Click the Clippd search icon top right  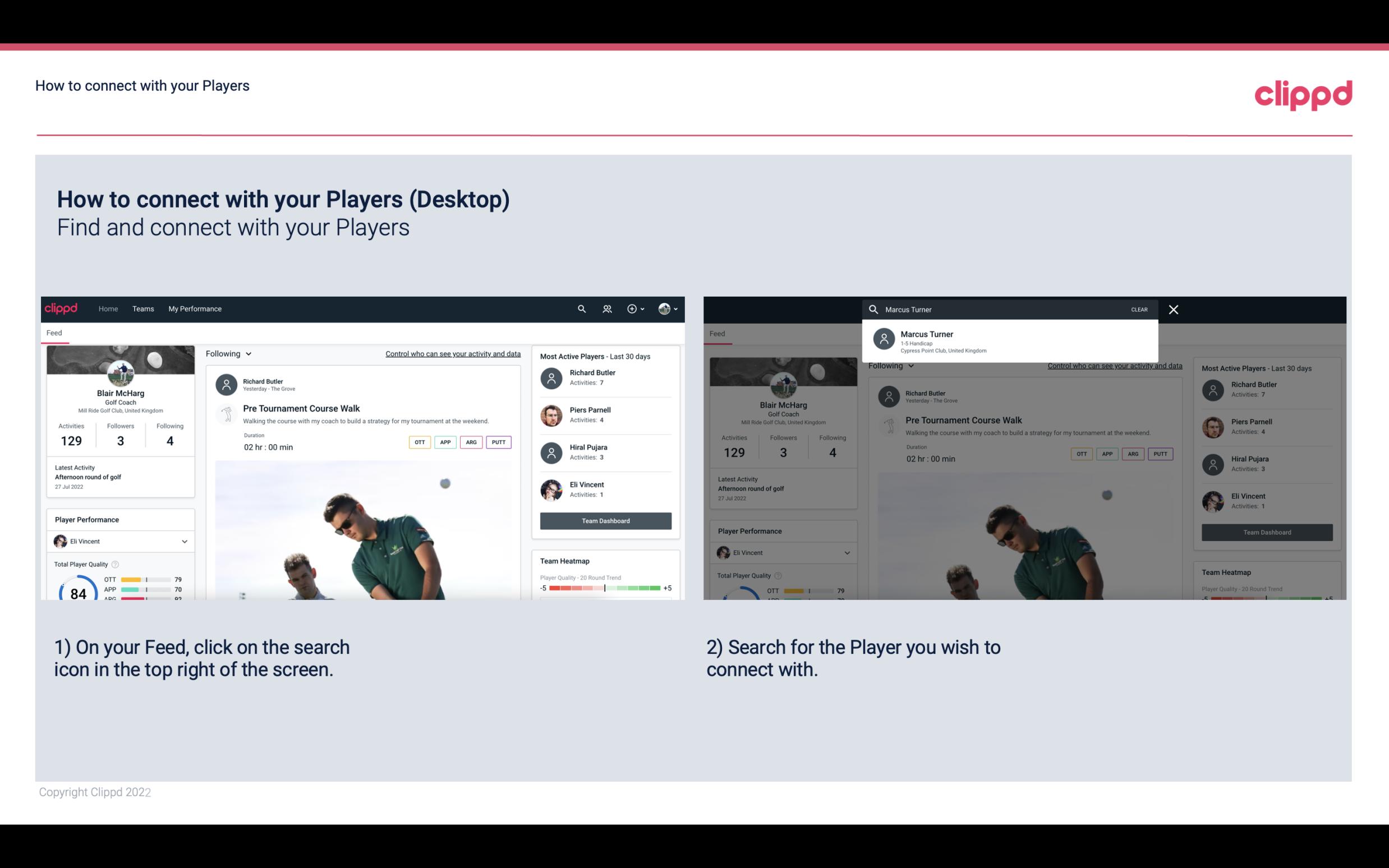coord(581,308)
